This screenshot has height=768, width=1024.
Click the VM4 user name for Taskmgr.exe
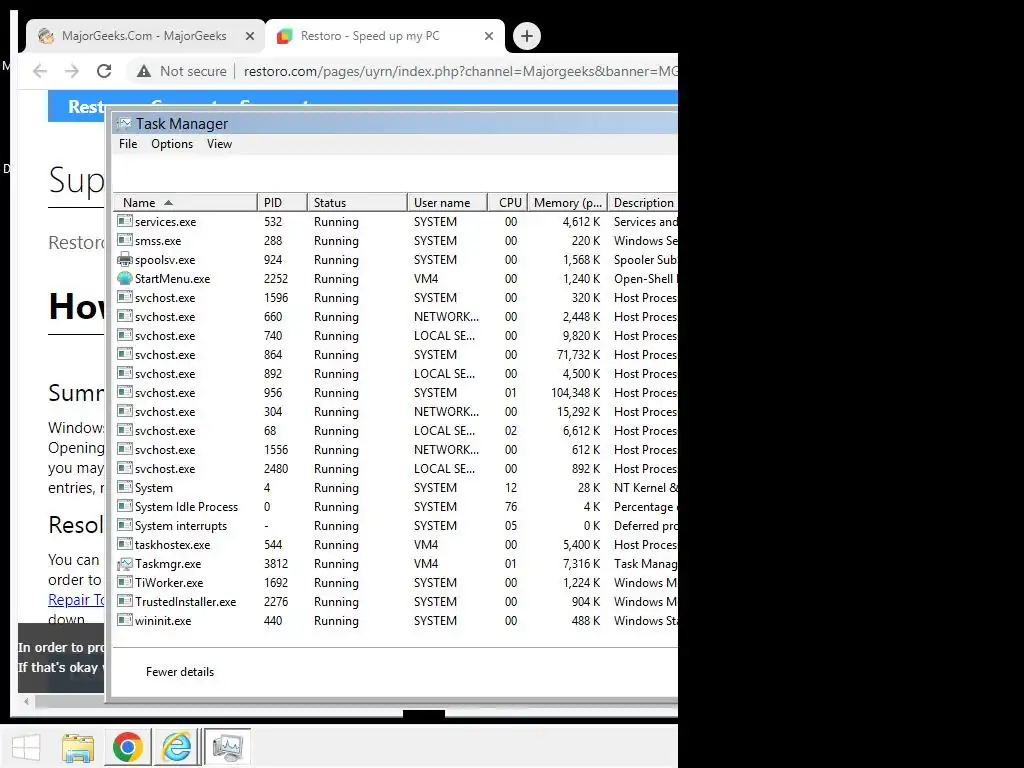426,564
